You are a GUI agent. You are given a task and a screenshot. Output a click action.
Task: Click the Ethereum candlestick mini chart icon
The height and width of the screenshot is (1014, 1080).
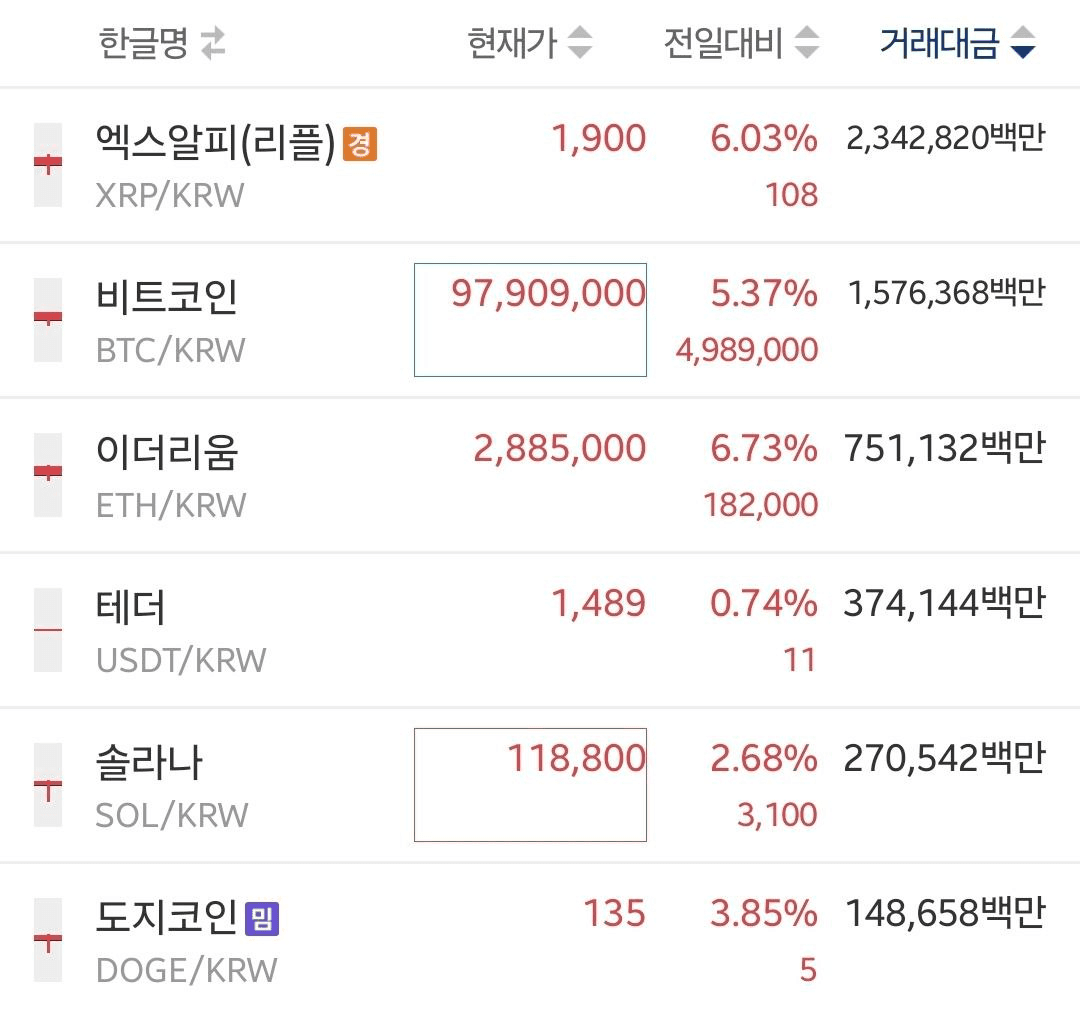[x=47, y=475]
